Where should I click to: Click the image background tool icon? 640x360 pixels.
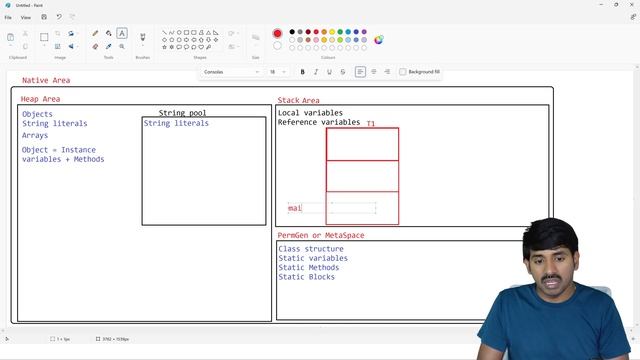(x=71, y=47)
